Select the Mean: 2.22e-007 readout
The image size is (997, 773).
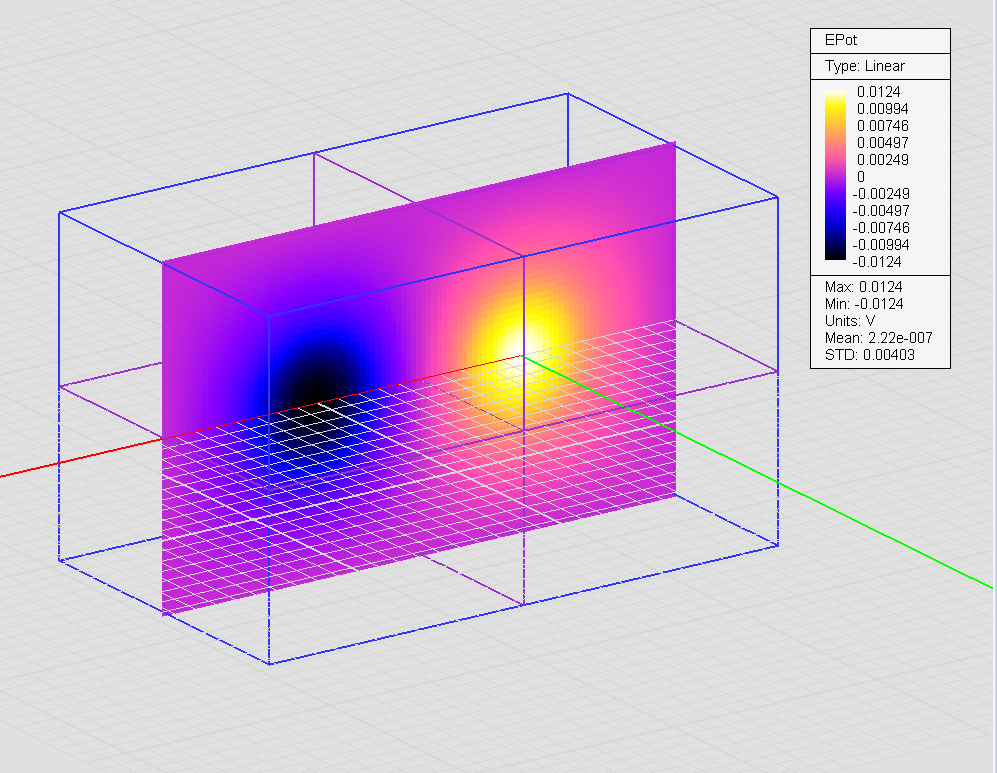(878, 338)
